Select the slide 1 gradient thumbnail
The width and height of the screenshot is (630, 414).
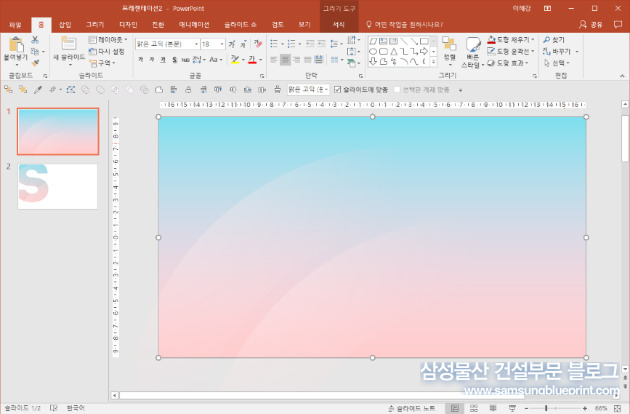point(58,131)
